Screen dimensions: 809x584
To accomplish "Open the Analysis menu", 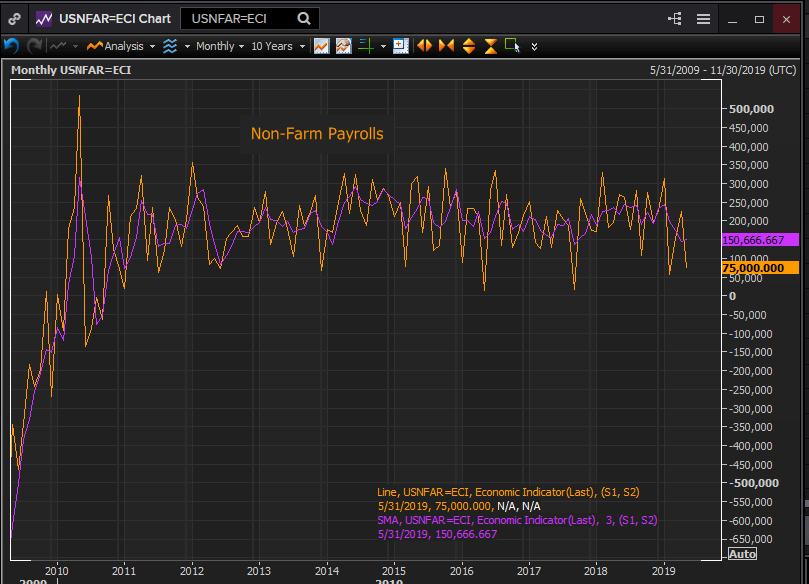I will coord(122,46).
